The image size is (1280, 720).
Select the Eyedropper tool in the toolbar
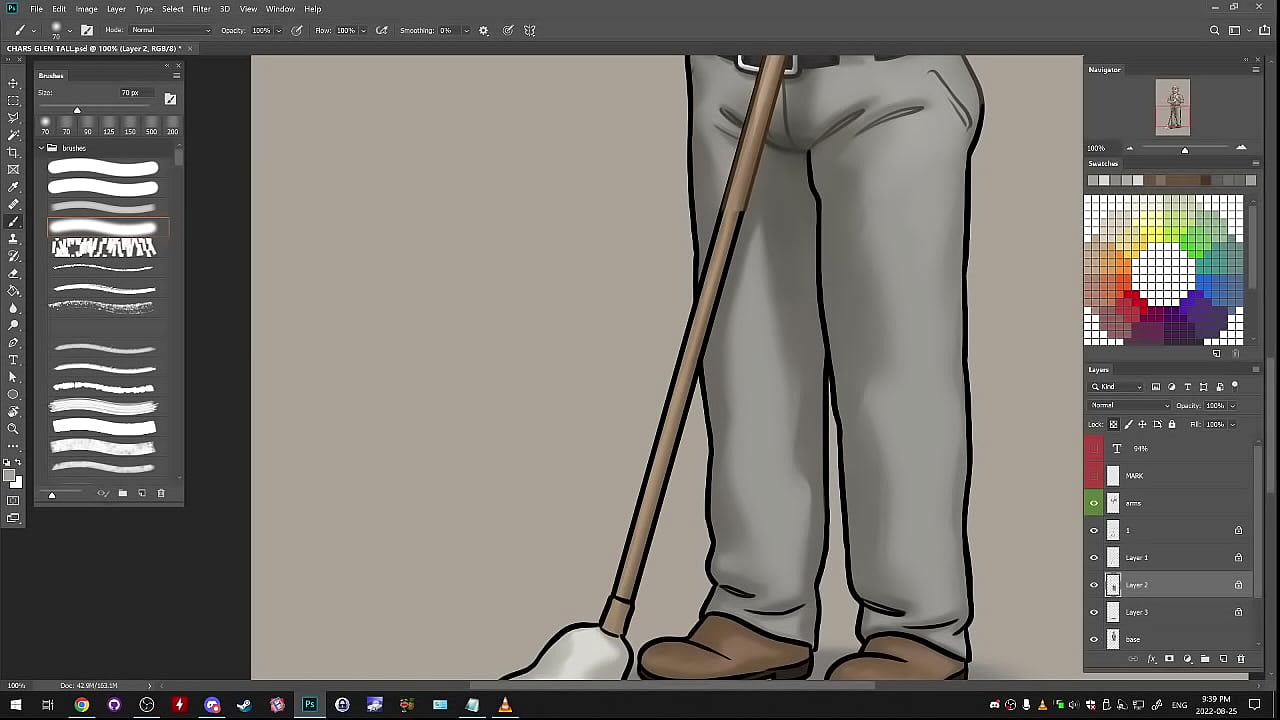point(13,187)
